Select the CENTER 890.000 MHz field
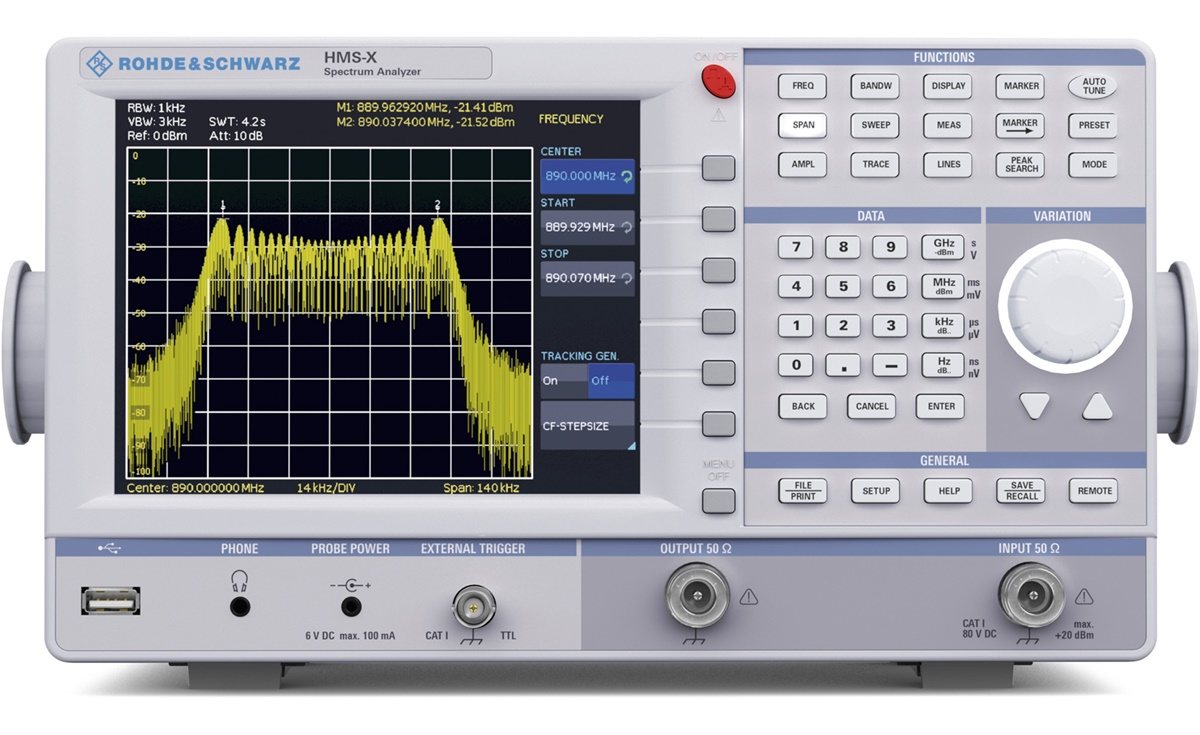Screen dimensions: 1200x735 pyautogui.click(x=587, y=175)
